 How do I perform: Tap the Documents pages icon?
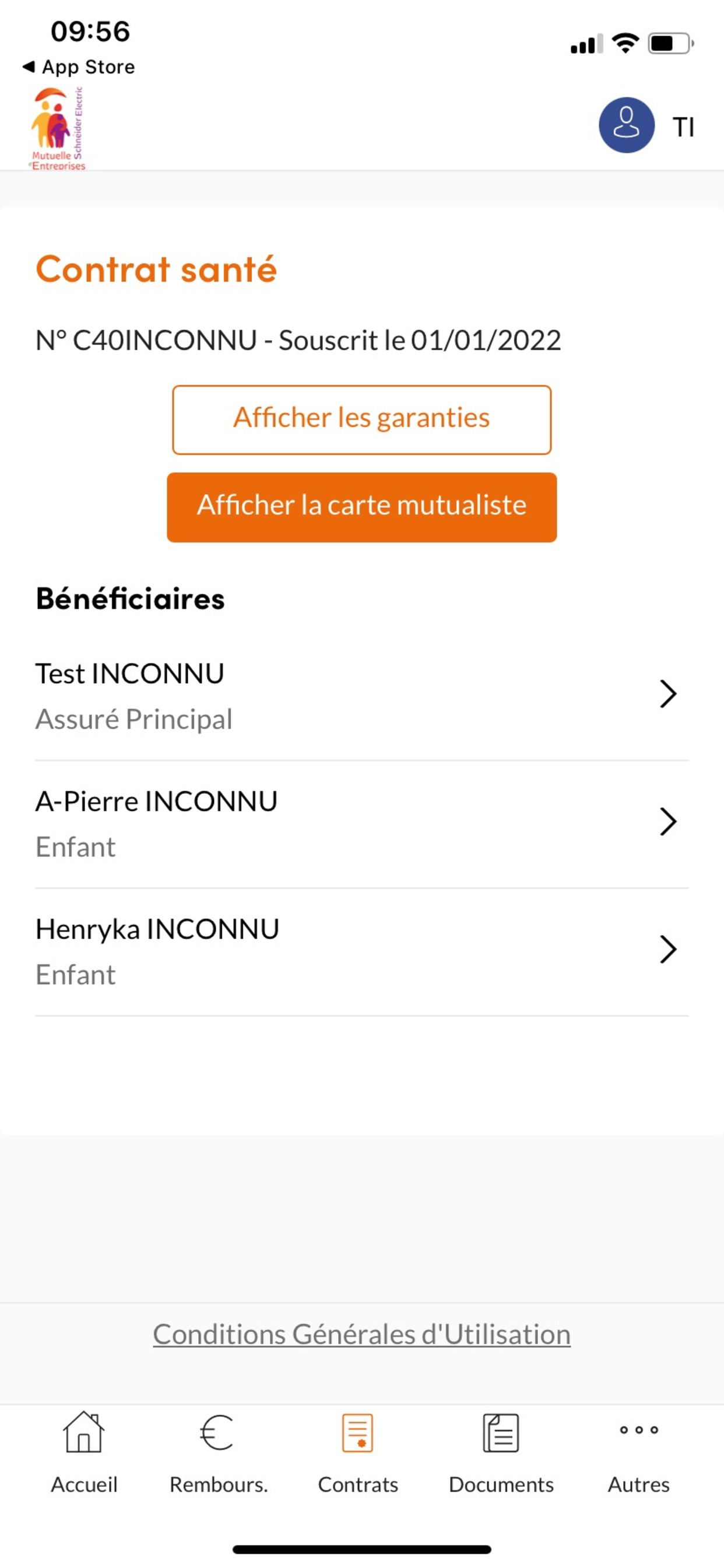501,1432
